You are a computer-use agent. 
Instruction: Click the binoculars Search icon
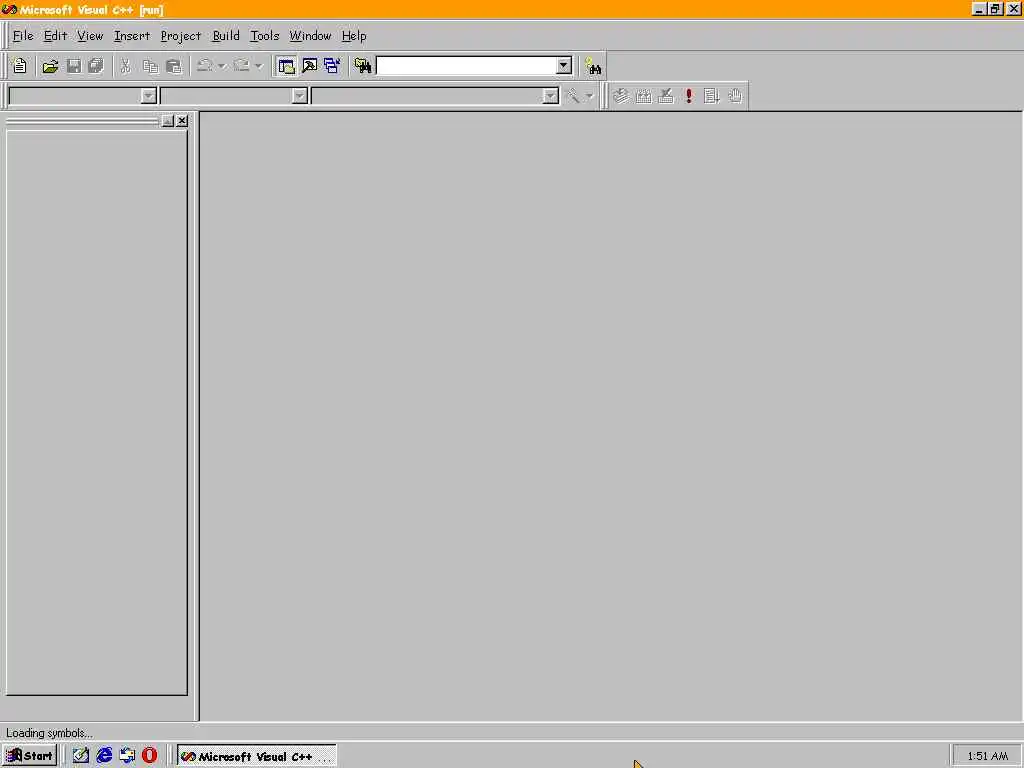point(593,66)
